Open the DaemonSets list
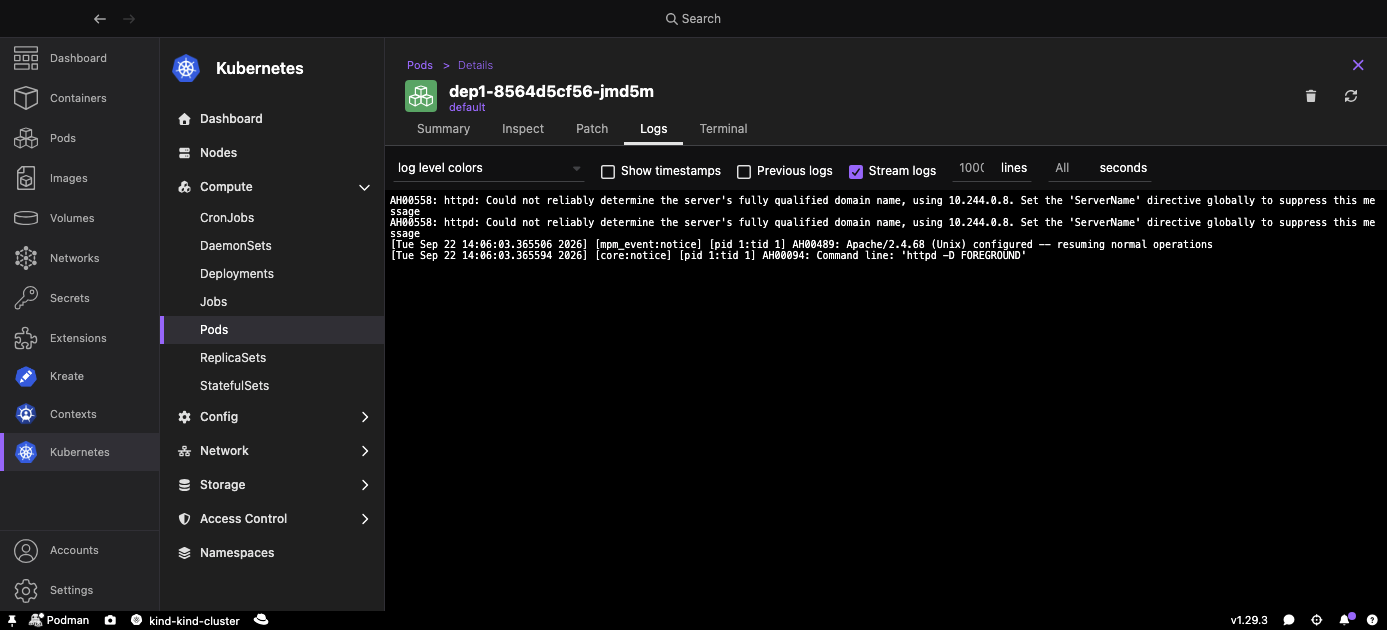 pyautogui.click(x=272, y=246)
